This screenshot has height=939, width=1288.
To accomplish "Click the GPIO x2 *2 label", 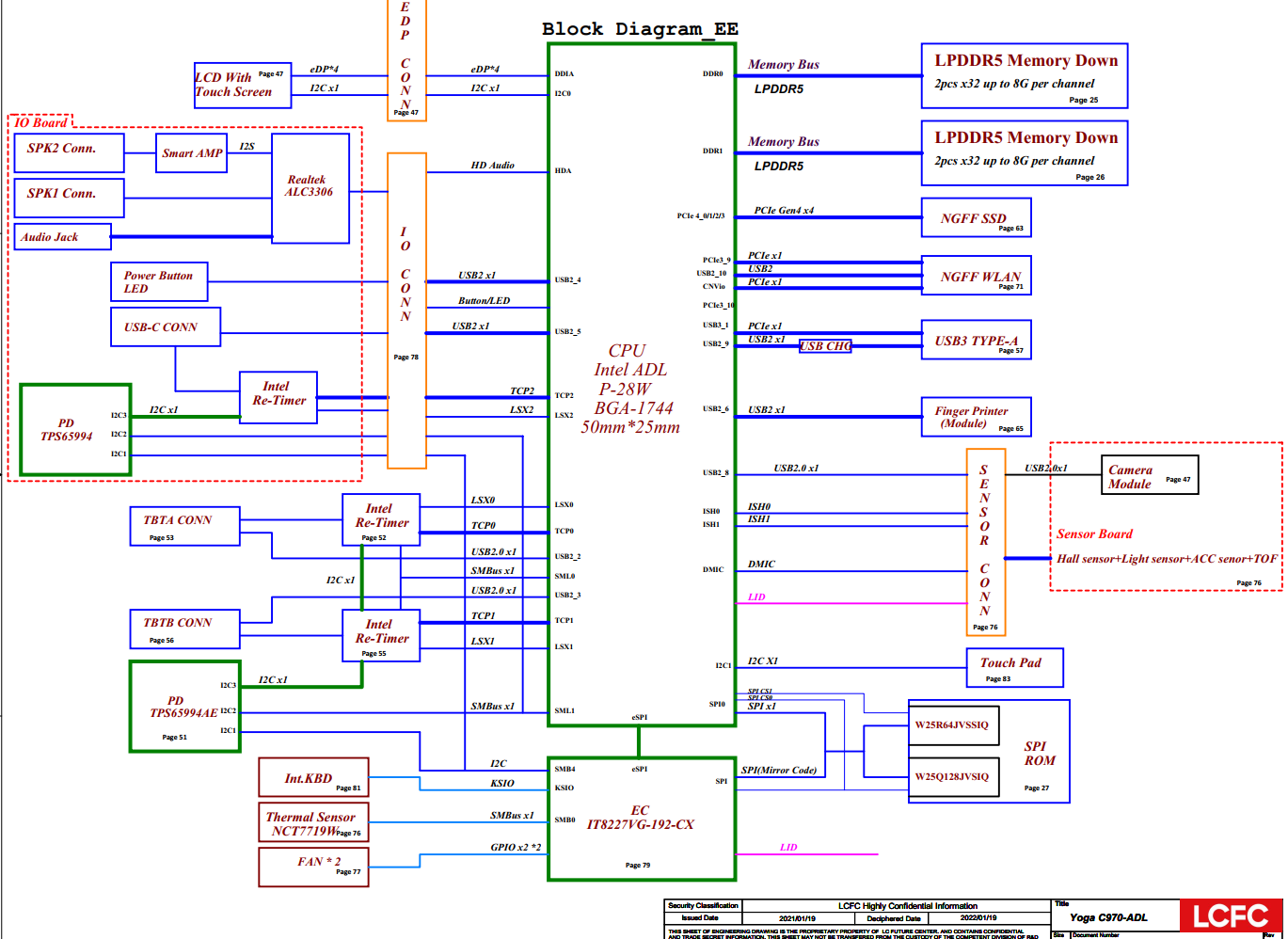I will coord(516,848).
